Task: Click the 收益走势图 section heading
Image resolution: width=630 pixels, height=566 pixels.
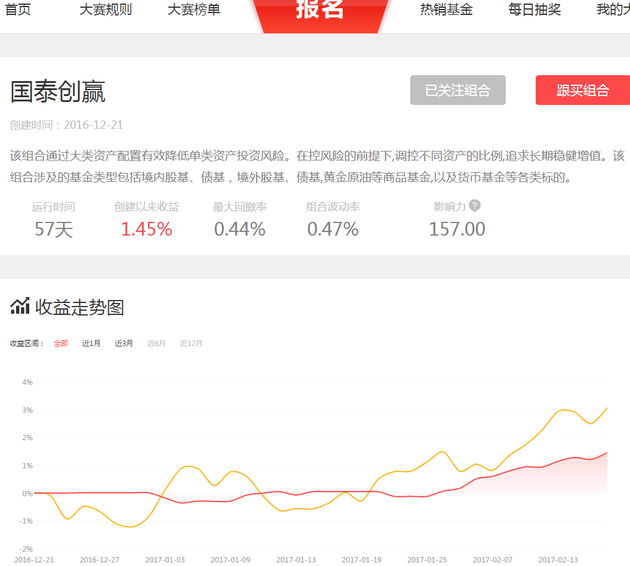Action: click(x=80, y=307)
